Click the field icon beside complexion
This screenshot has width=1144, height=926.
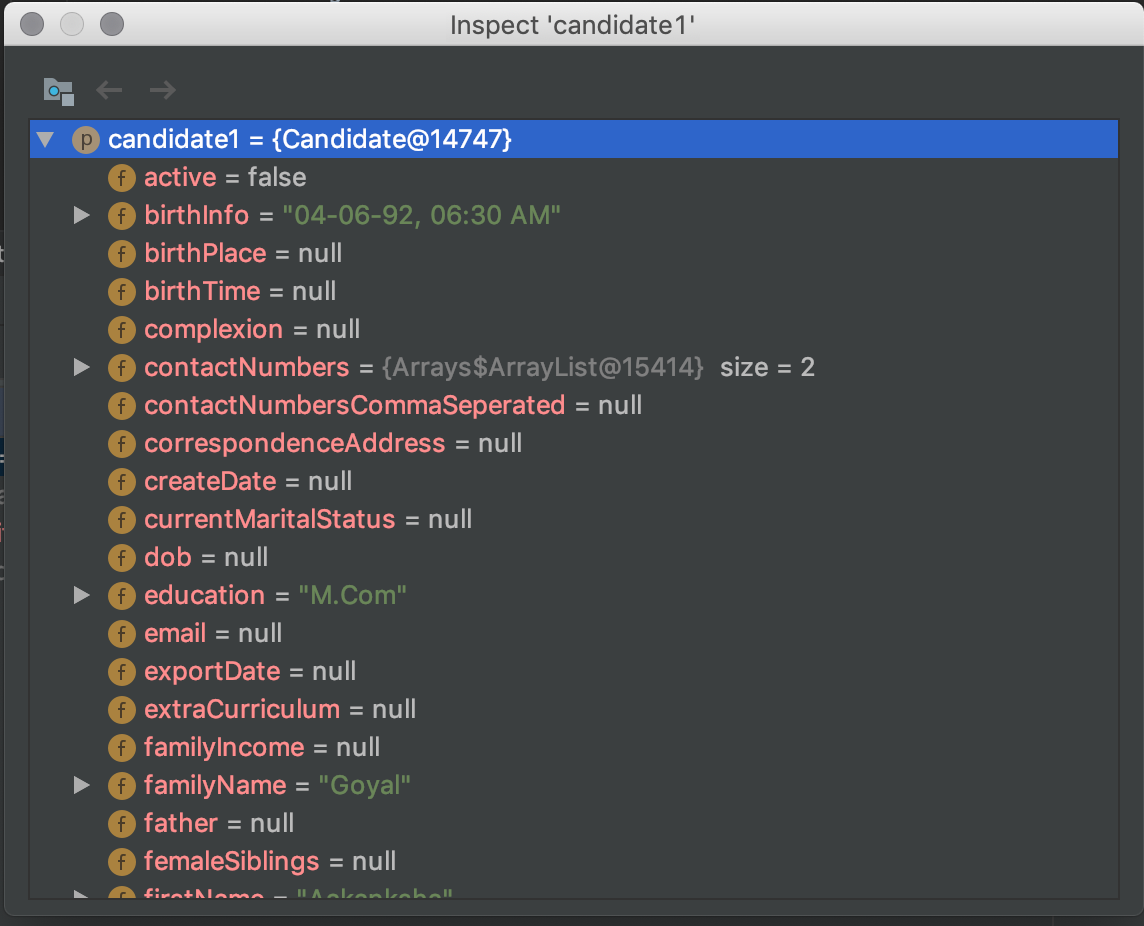tap(121, 329)
